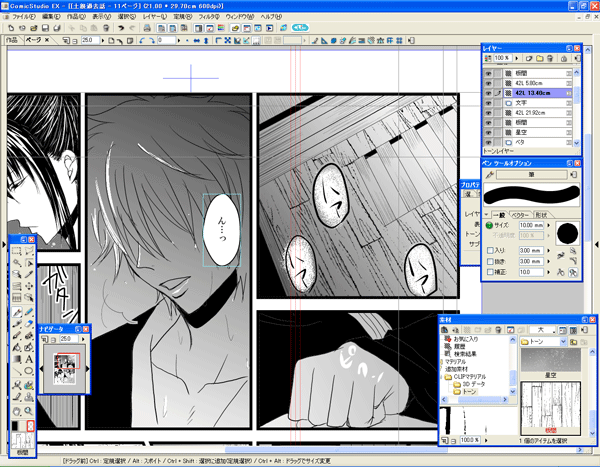
Task: Open the materials panel zoom 100.0% arrow
Action: point(486,440)
